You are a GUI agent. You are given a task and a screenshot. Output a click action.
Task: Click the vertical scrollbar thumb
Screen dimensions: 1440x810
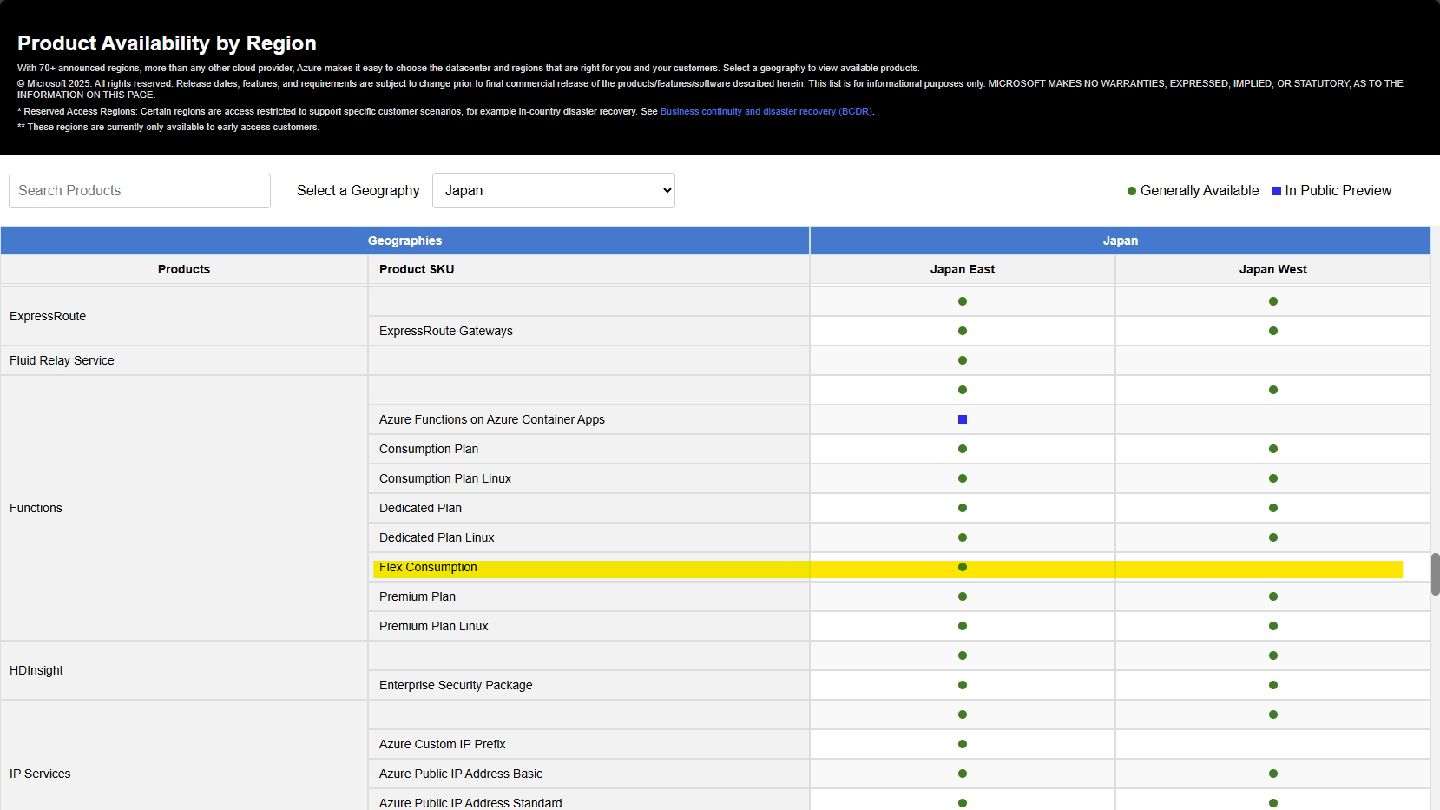click(1434, 573)
